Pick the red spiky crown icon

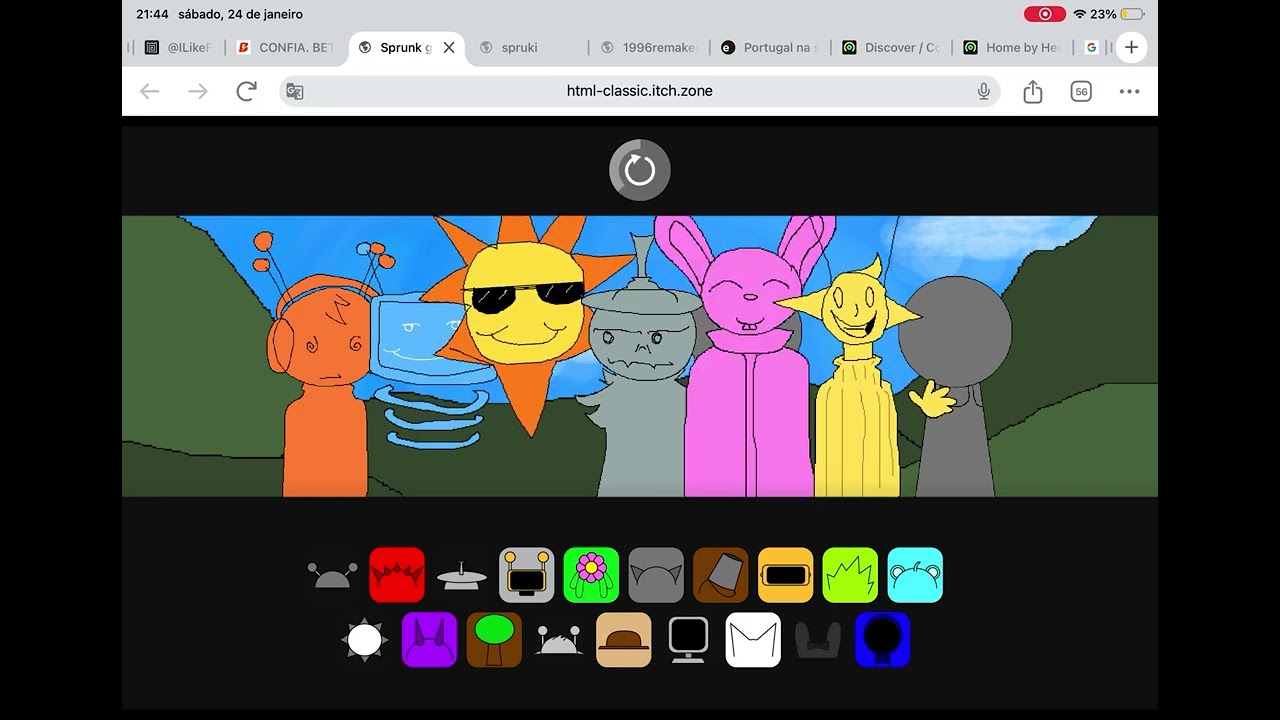[x=397, y=575]
